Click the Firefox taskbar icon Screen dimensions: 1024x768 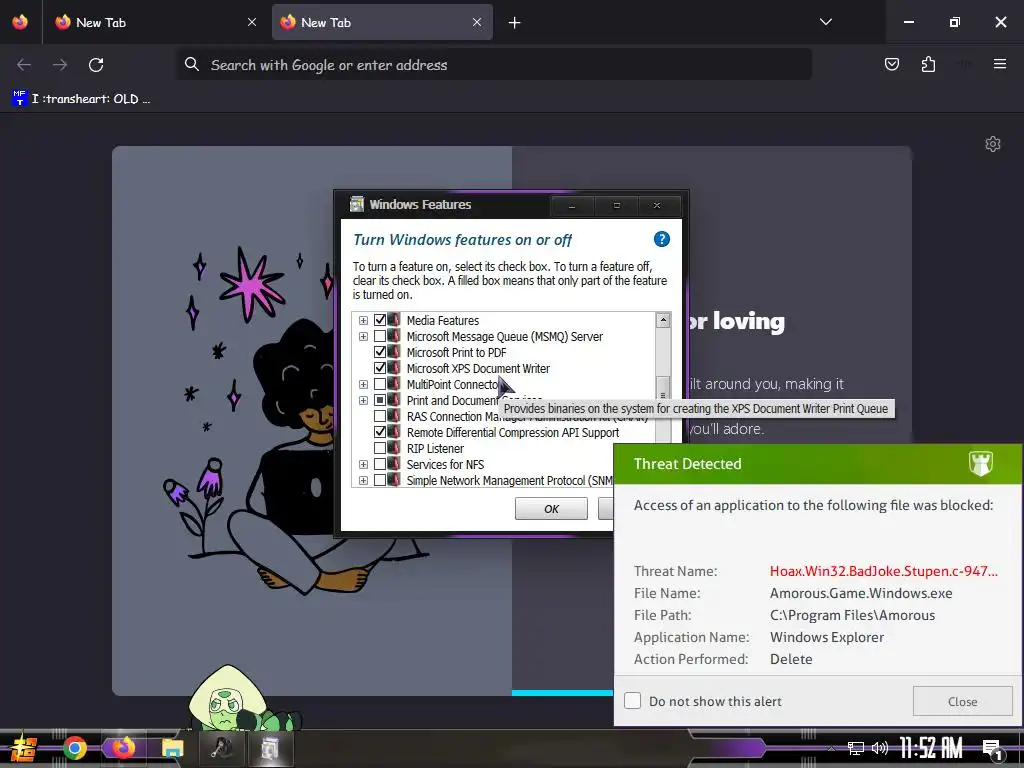(x=123, y=748)
